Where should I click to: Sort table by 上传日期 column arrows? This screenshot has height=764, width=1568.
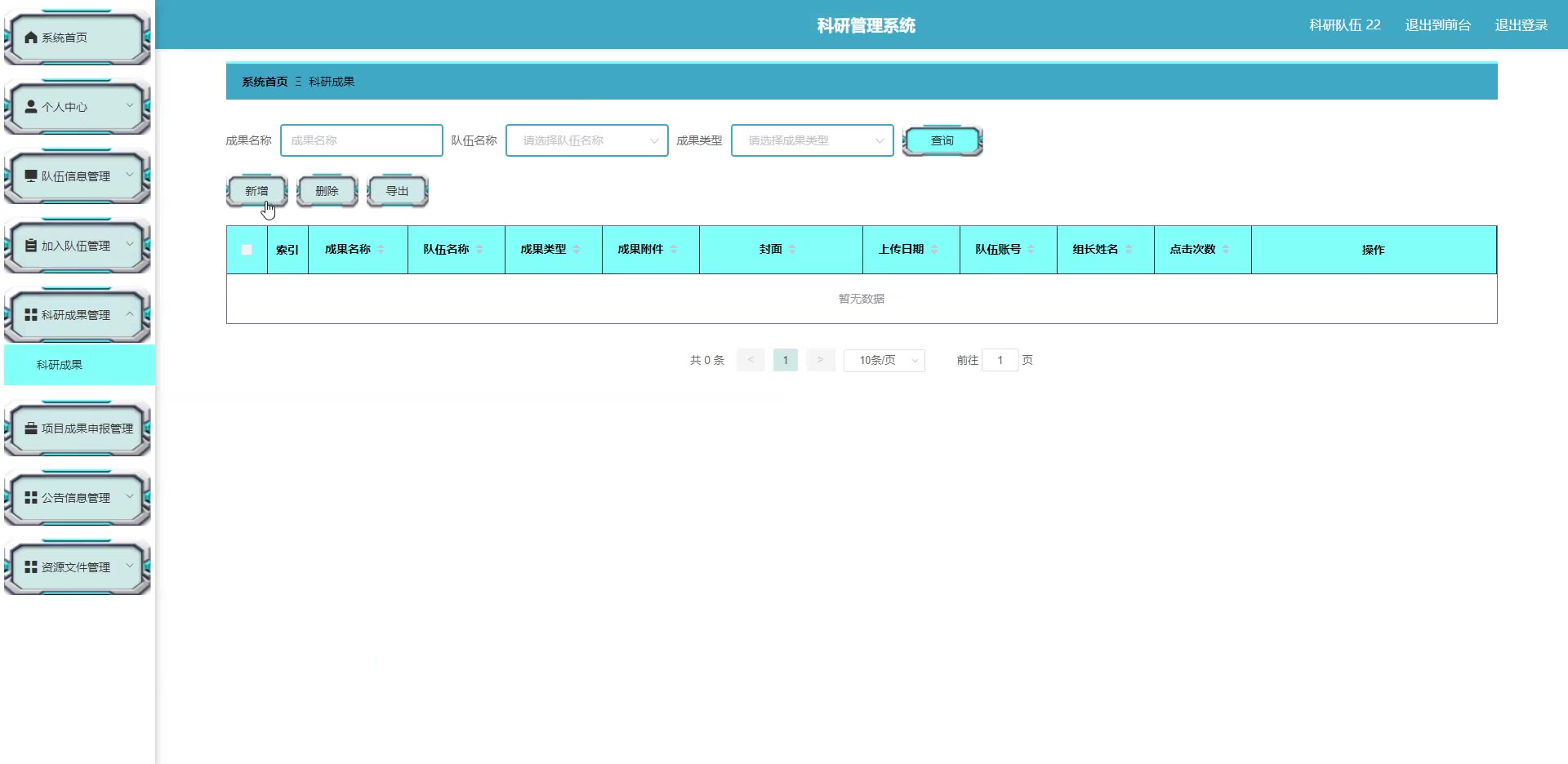[934, 250]
